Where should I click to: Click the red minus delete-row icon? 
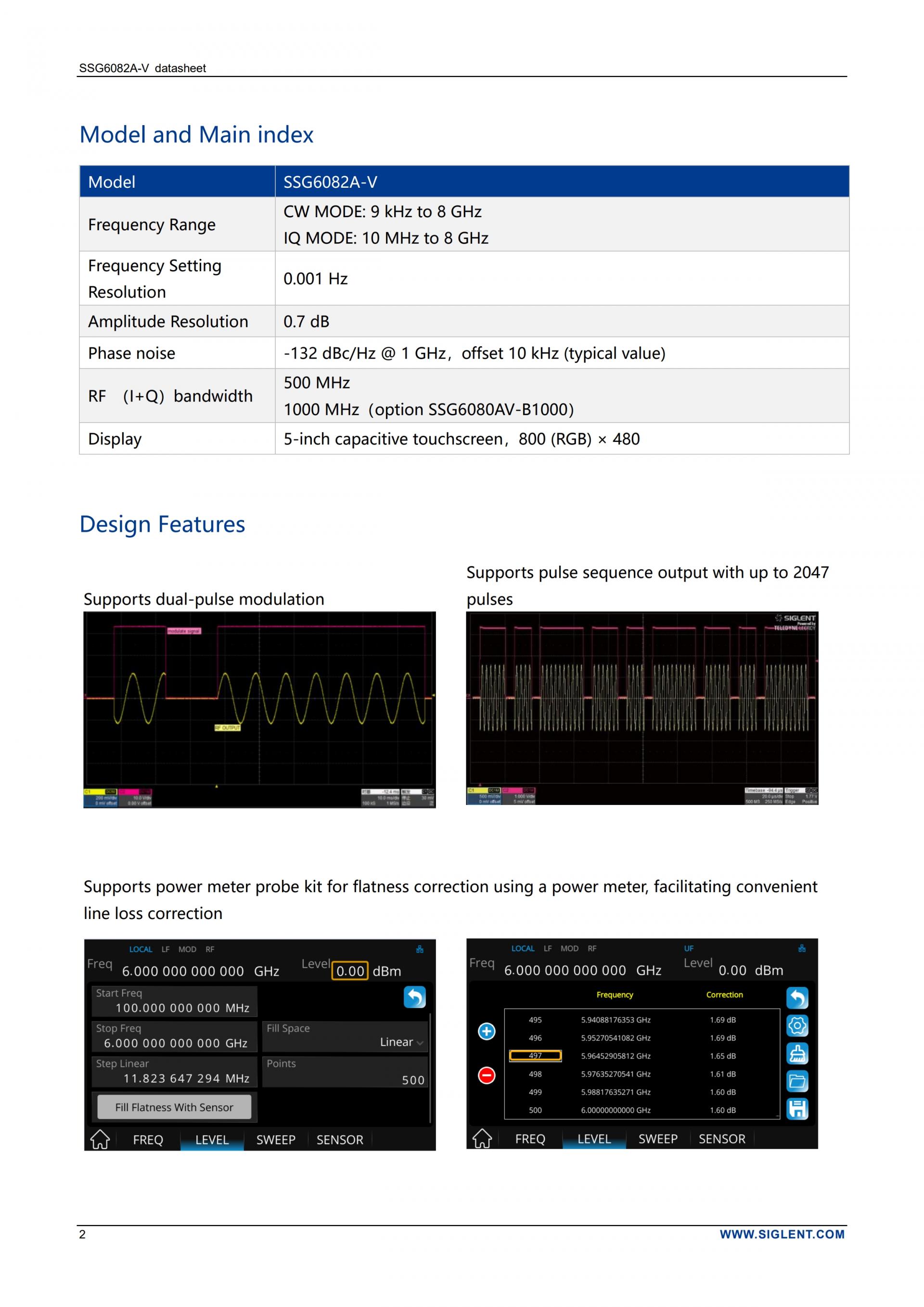[487, 1075]
